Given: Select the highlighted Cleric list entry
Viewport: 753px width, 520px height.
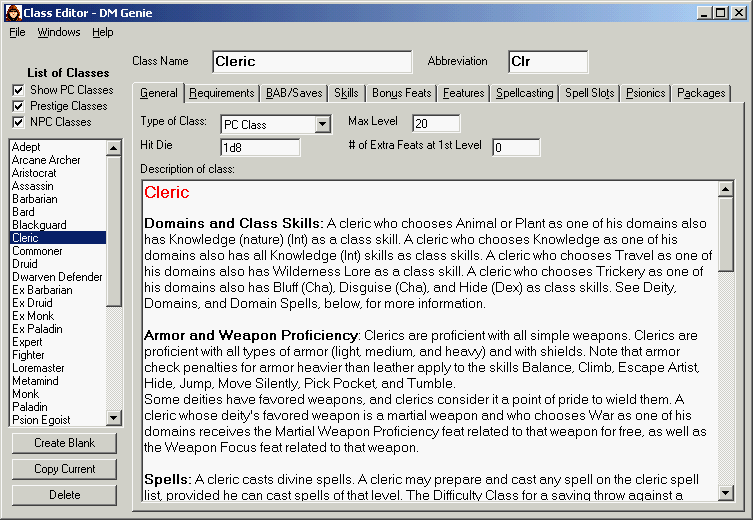Looking at the screenshot, I should click(x=58, y=238).
